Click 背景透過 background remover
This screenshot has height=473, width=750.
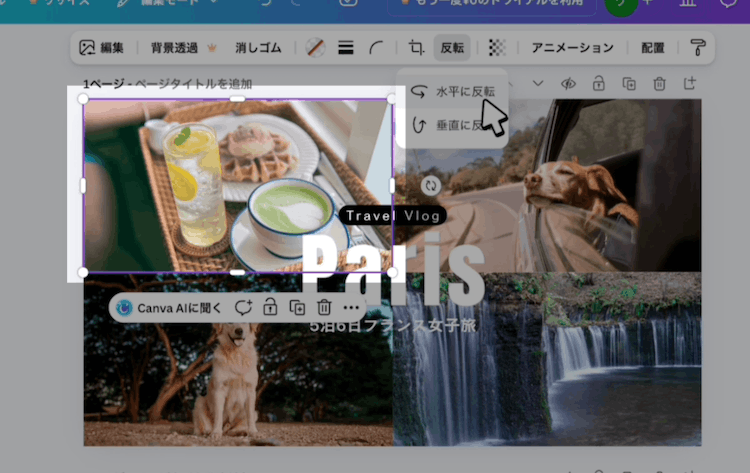pyautogui.click(x=183, y=48)
